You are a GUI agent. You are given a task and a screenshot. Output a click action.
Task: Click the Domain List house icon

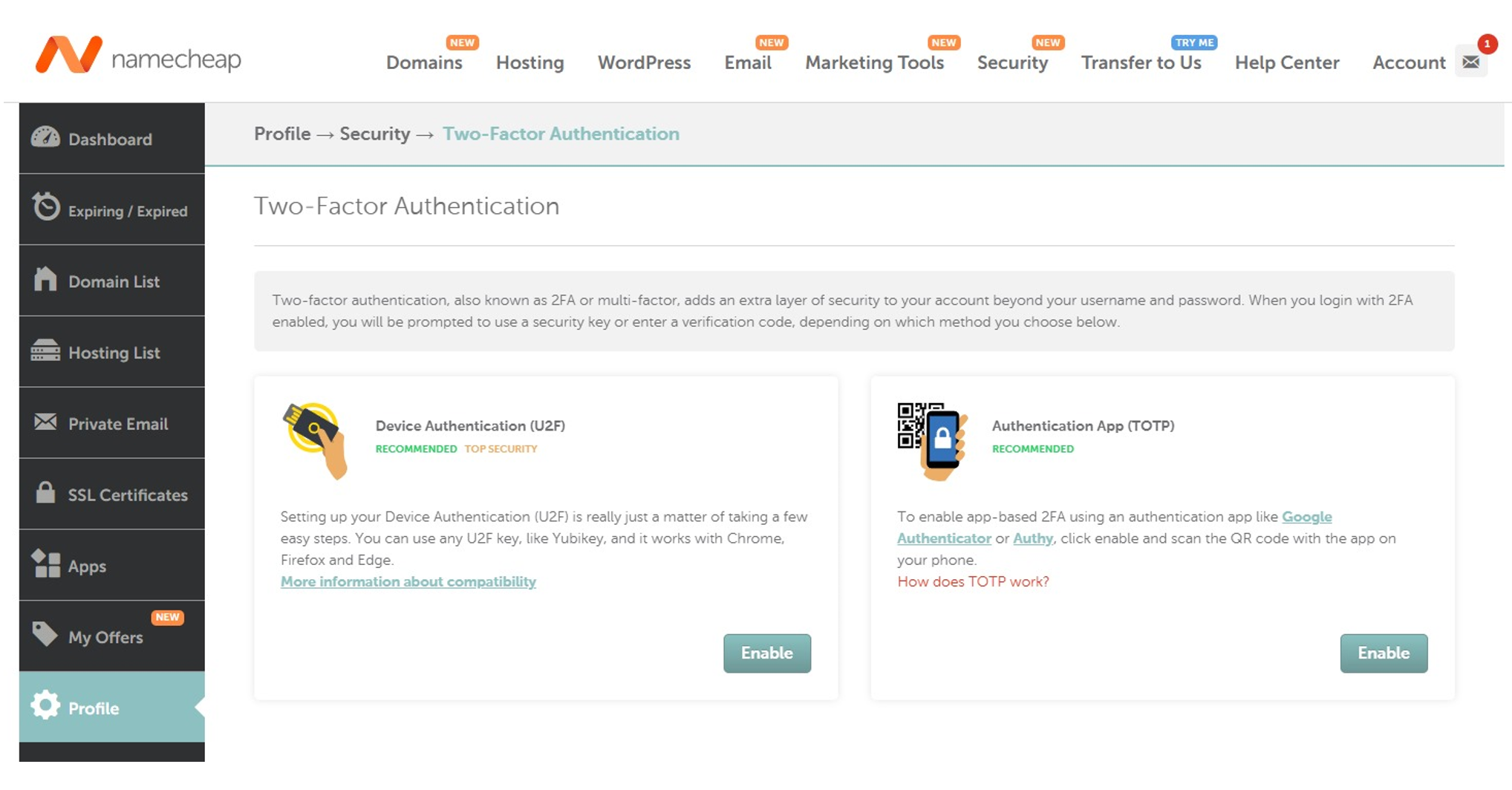coord(45,278)
